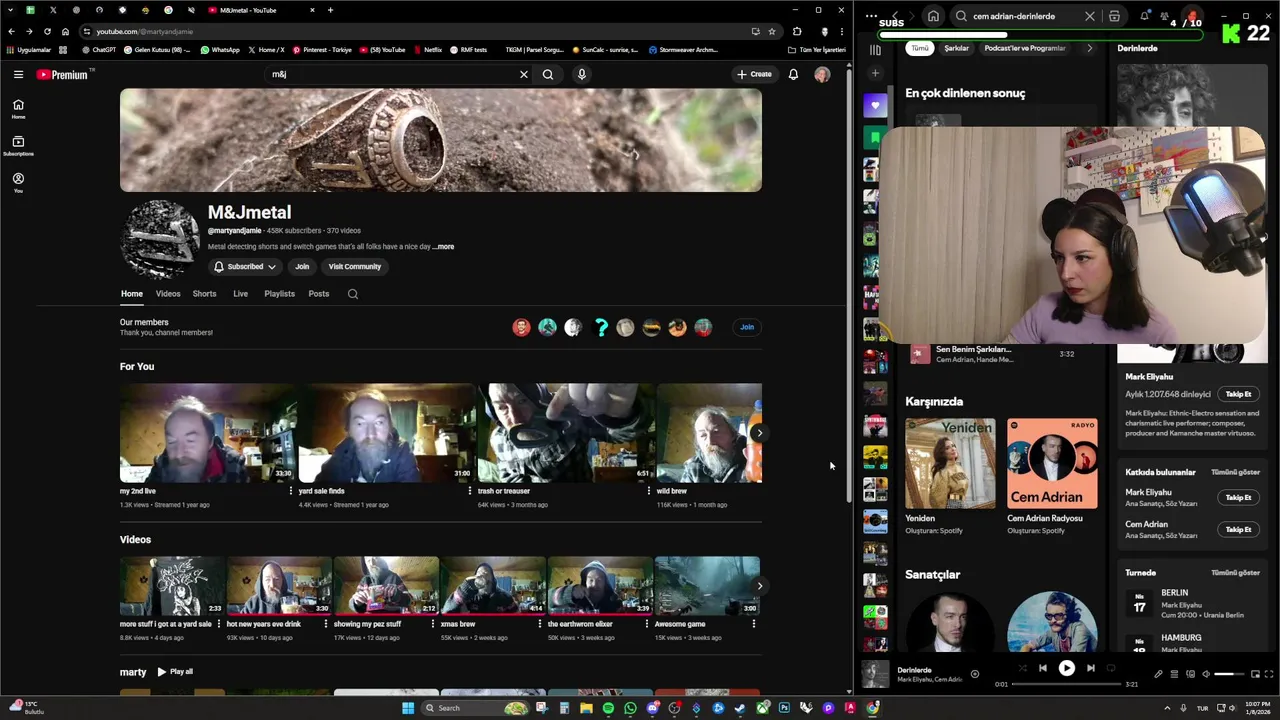The width and height of the screenshot is (1280, 720).
Task: Skip to next track in Spotify
Action: click(1090, 668)
